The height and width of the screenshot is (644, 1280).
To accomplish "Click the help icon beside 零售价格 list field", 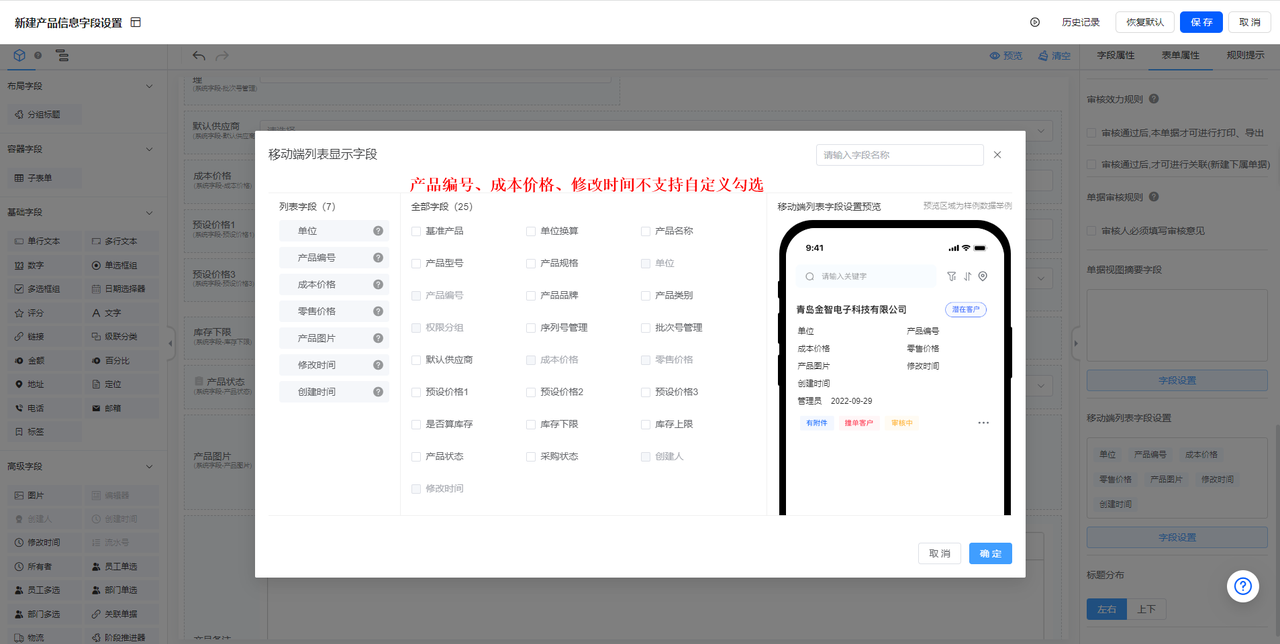I will coord(378,312).
